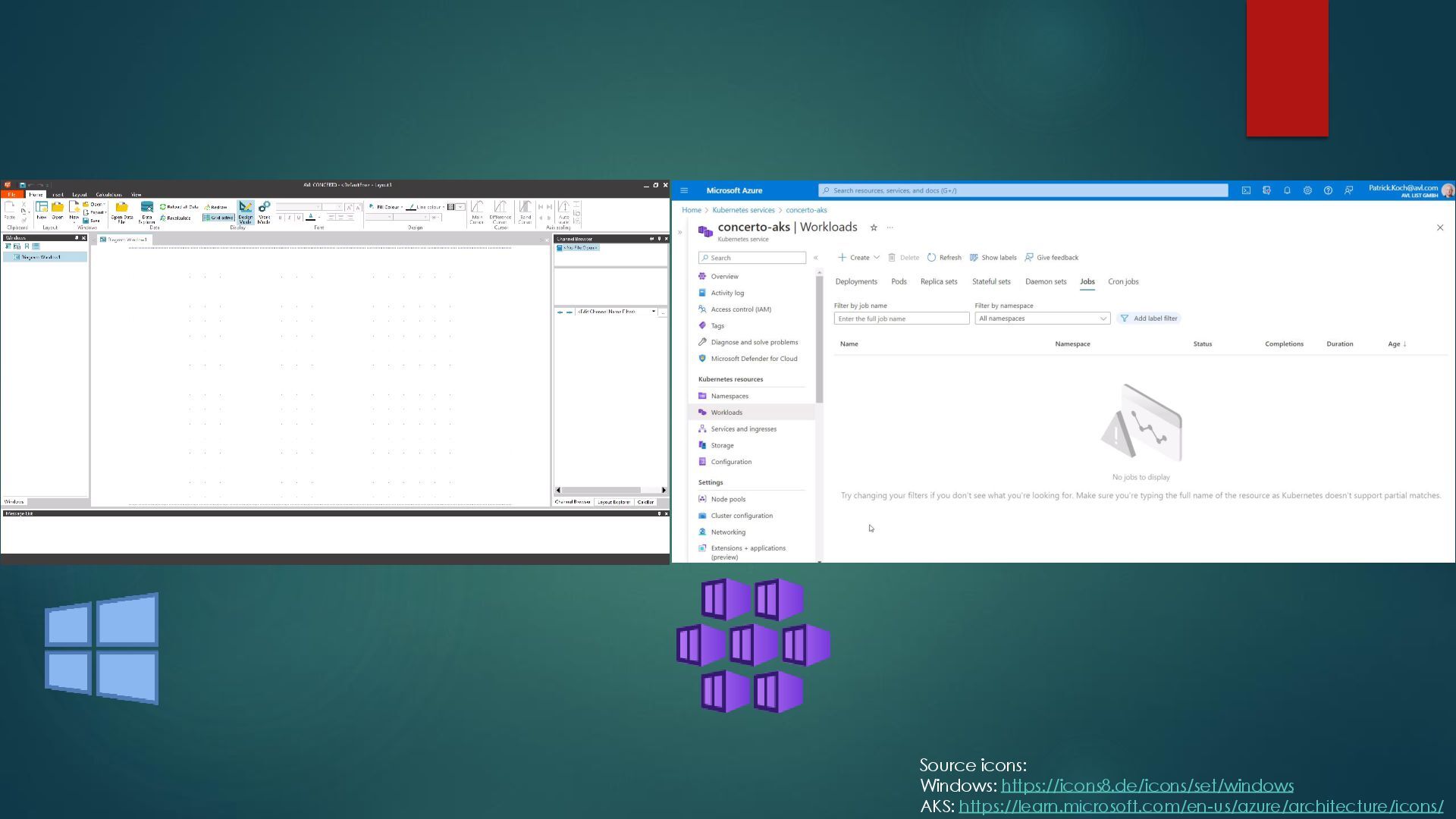Open the File menu in Concerto

[11, 195]
